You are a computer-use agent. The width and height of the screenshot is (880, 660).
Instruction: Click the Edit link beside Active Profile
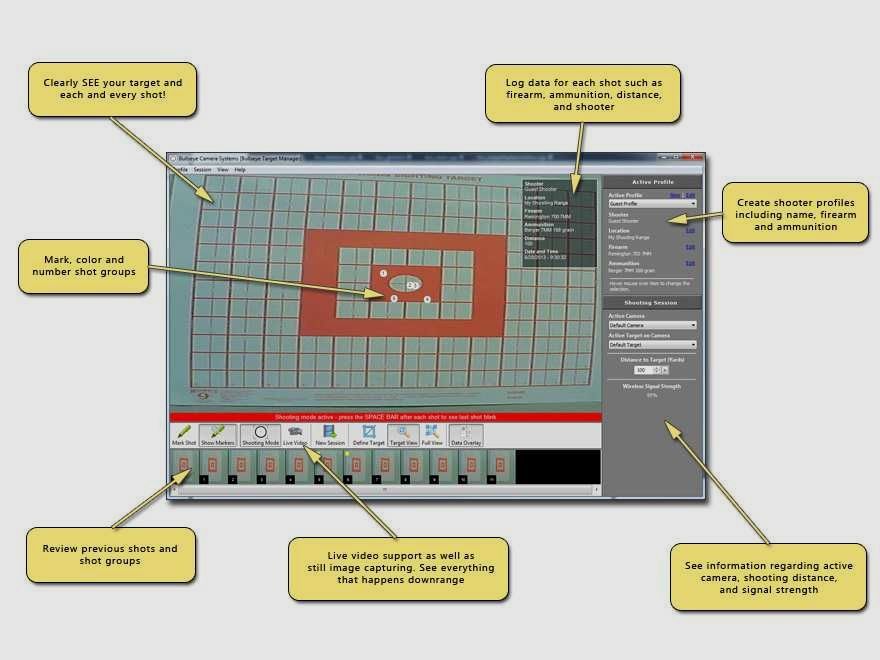click(690, 195)
